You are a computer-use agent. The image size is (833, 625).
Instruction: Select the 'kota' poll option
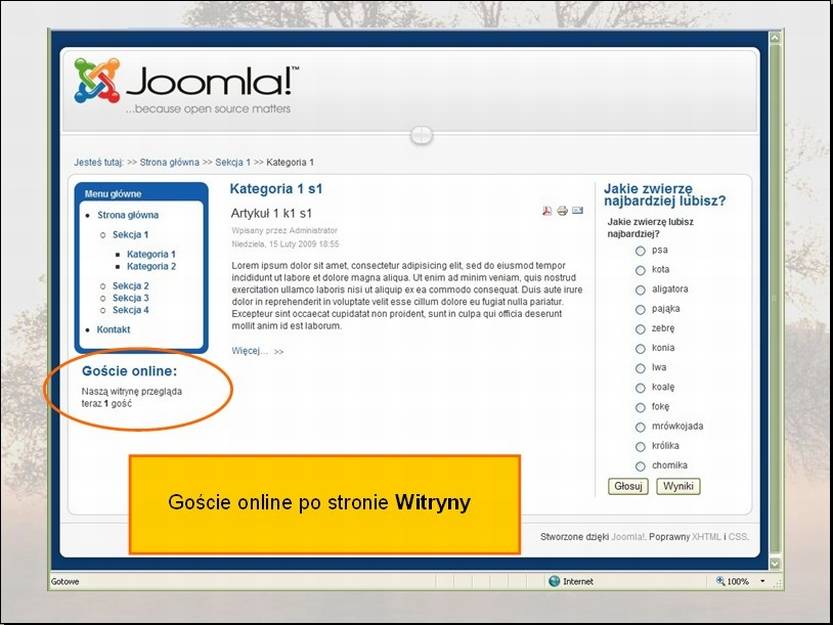tap(641, 271)
